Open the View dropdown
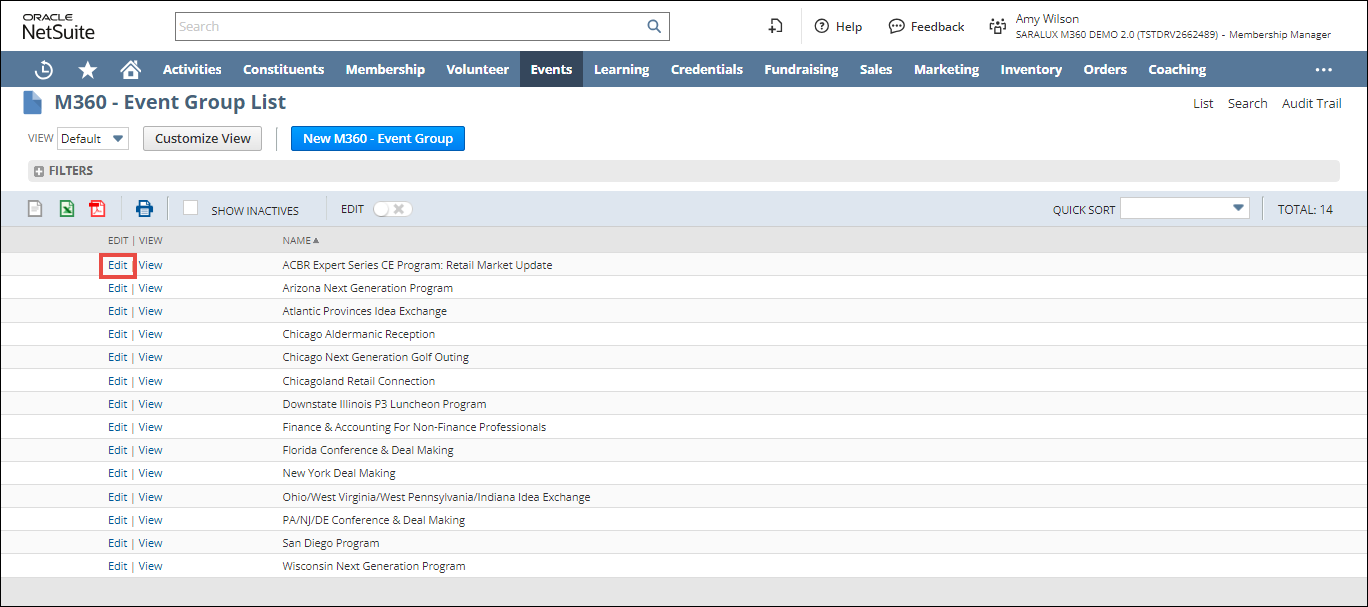1368x607 pixels. (93, 139)
